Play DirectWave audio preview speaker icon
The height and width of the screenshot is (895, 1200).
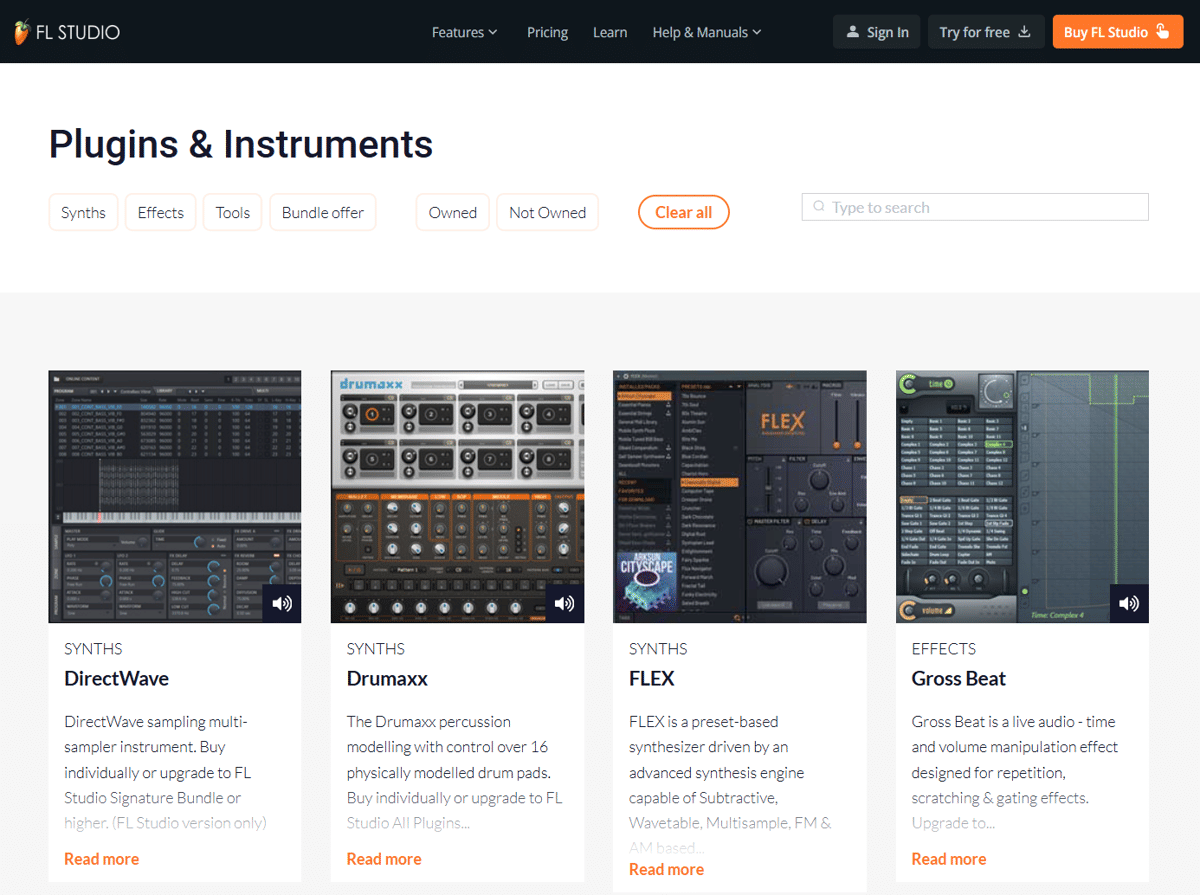282,603
